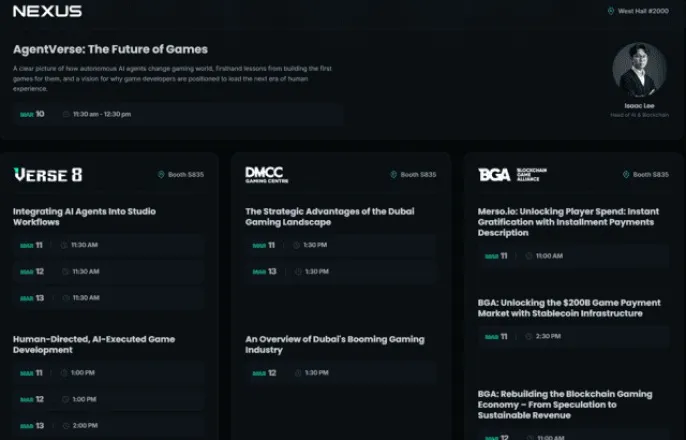
Task: Select Mar 12 date under Integrating AI Agents
Action: coord(32,272)
